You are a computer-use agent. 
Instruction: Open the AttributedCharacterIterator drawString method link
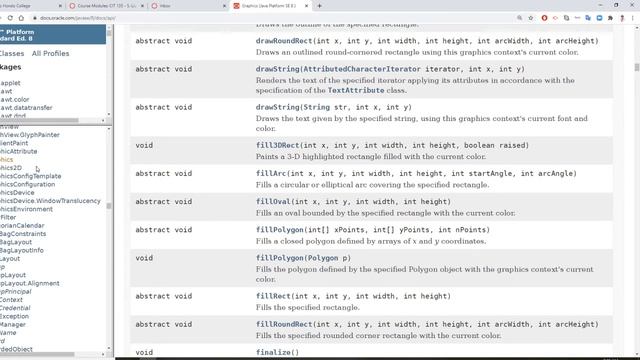[x=278, y=69]
